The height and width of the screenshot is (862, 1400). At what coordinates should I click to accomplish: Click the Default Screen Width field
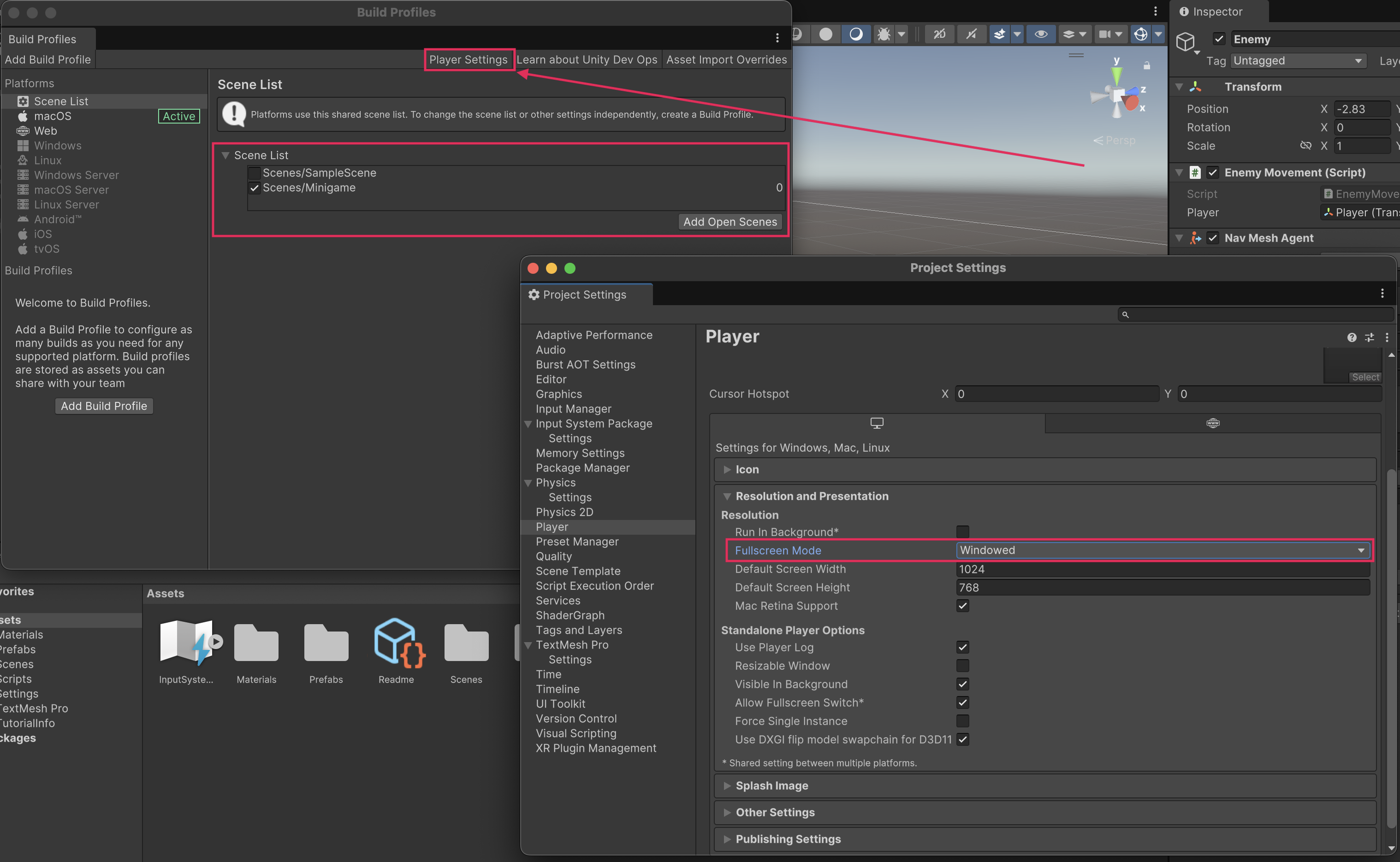pyautogui.click(x=1162, y=569)
